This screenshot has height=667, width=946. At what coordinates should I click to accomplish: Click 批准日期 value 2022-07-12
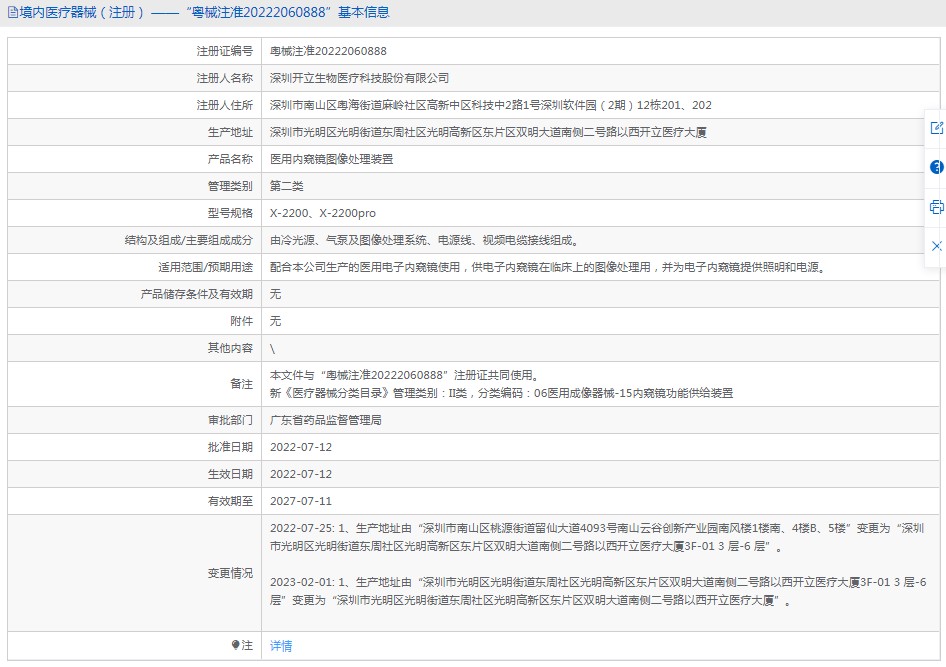300,447
